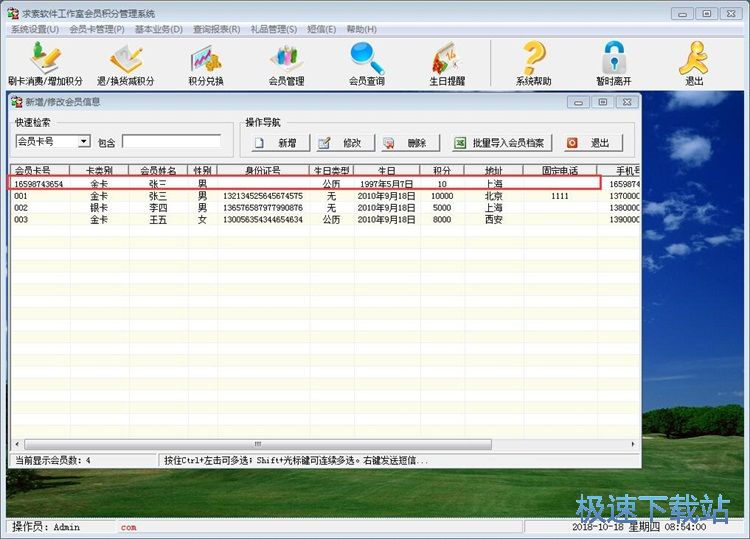Close the 新增/修改会员信息 window
750x539 pixels.
627,102
